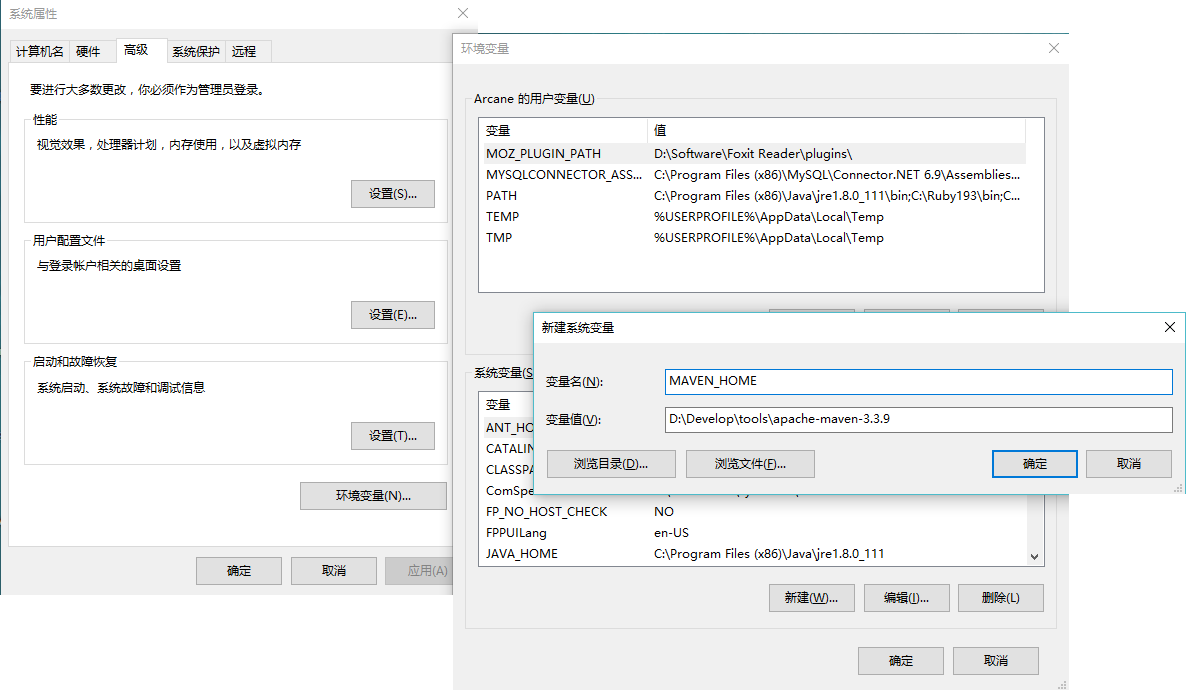
Task: Focus the 变量值 input field
Action: (918, 419)
